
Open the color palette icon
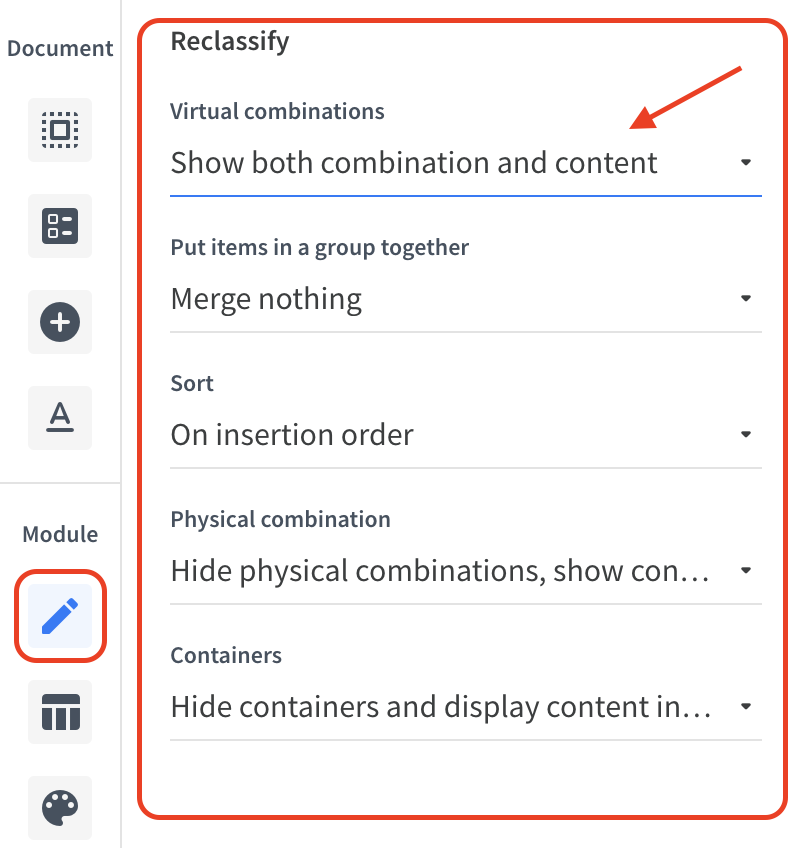click(x=60, y=808)
